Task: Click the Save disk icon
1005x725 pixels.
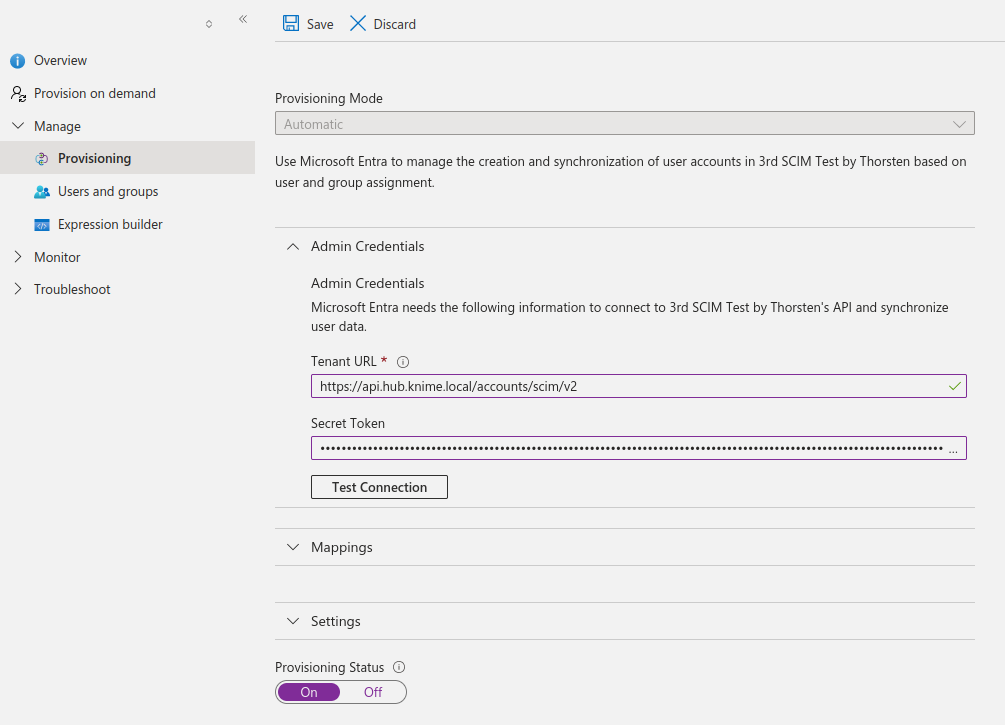Action: (x=290, y=24)
